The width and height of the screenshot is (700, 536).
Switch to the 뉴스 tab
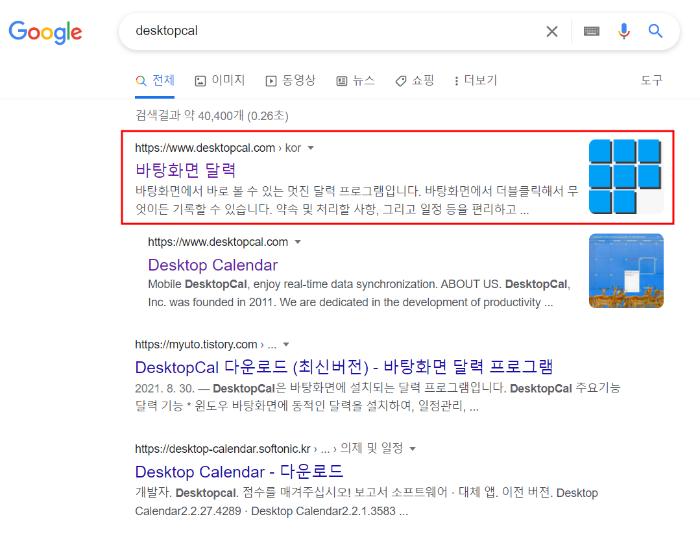pyautogui.click(x=355, y=80)
